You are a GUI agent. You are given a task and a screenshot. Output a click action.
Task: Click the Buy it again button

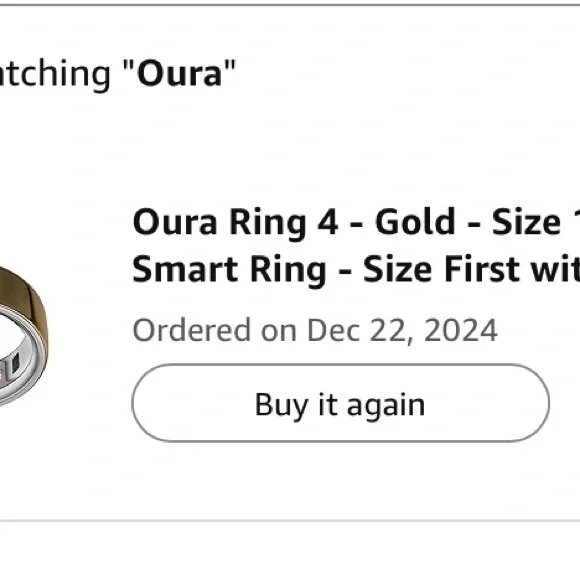(x=340, y=403)
